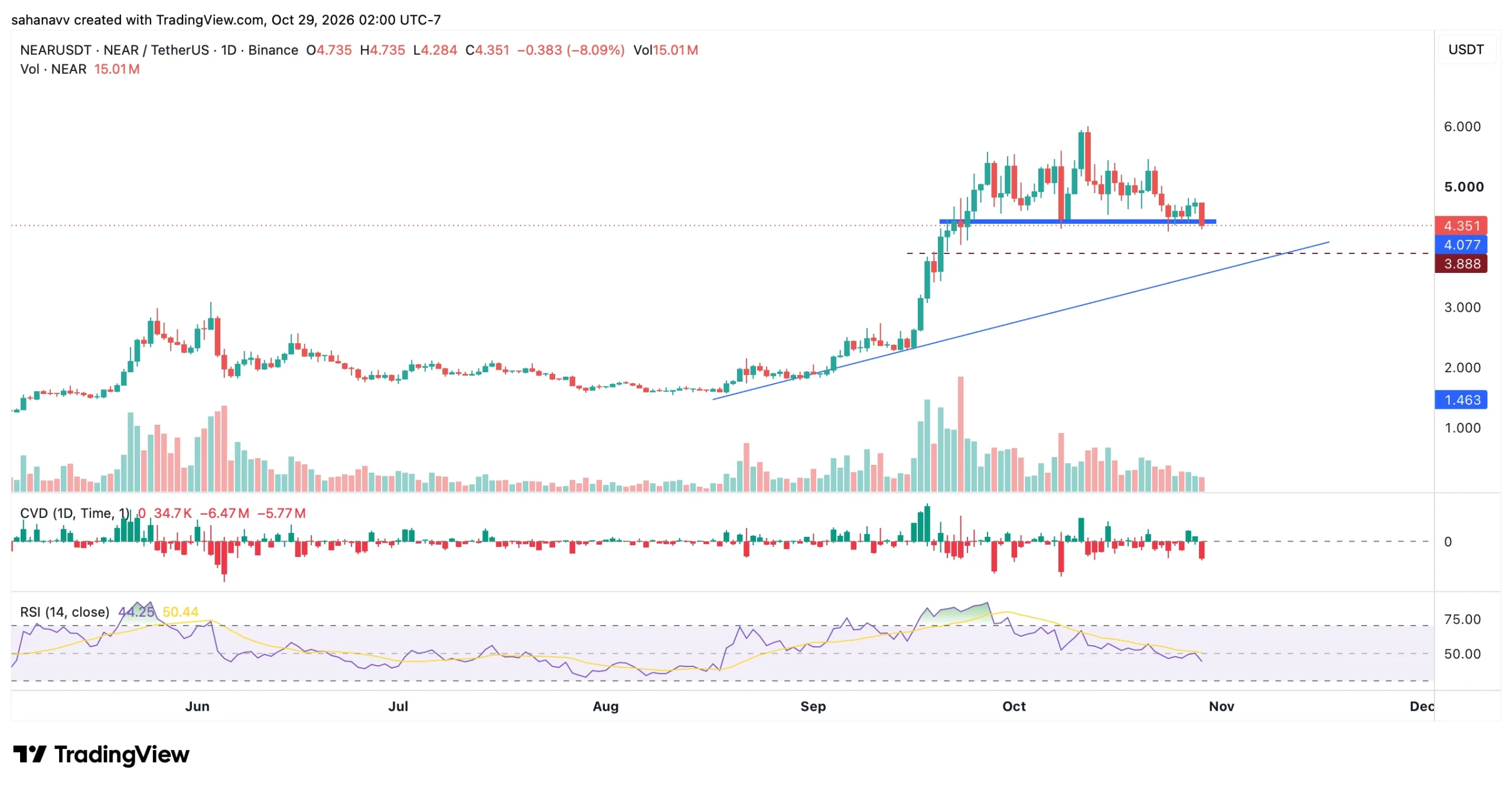Click RSI moving average value 50.44

[x=180, y=611]
